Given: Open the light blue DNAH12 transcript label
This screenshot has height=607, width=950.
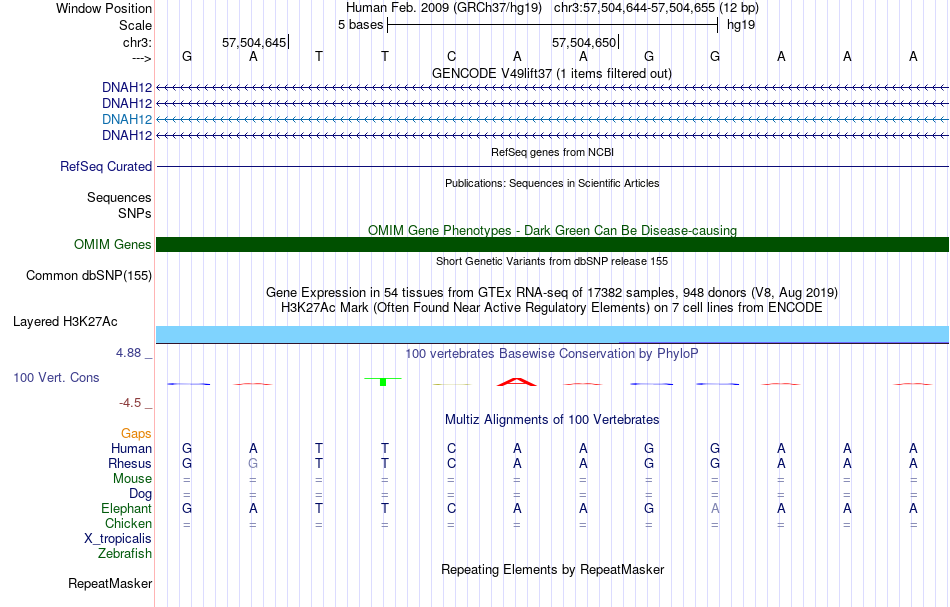Looking at the screenshot, I should tap(127, 119).
